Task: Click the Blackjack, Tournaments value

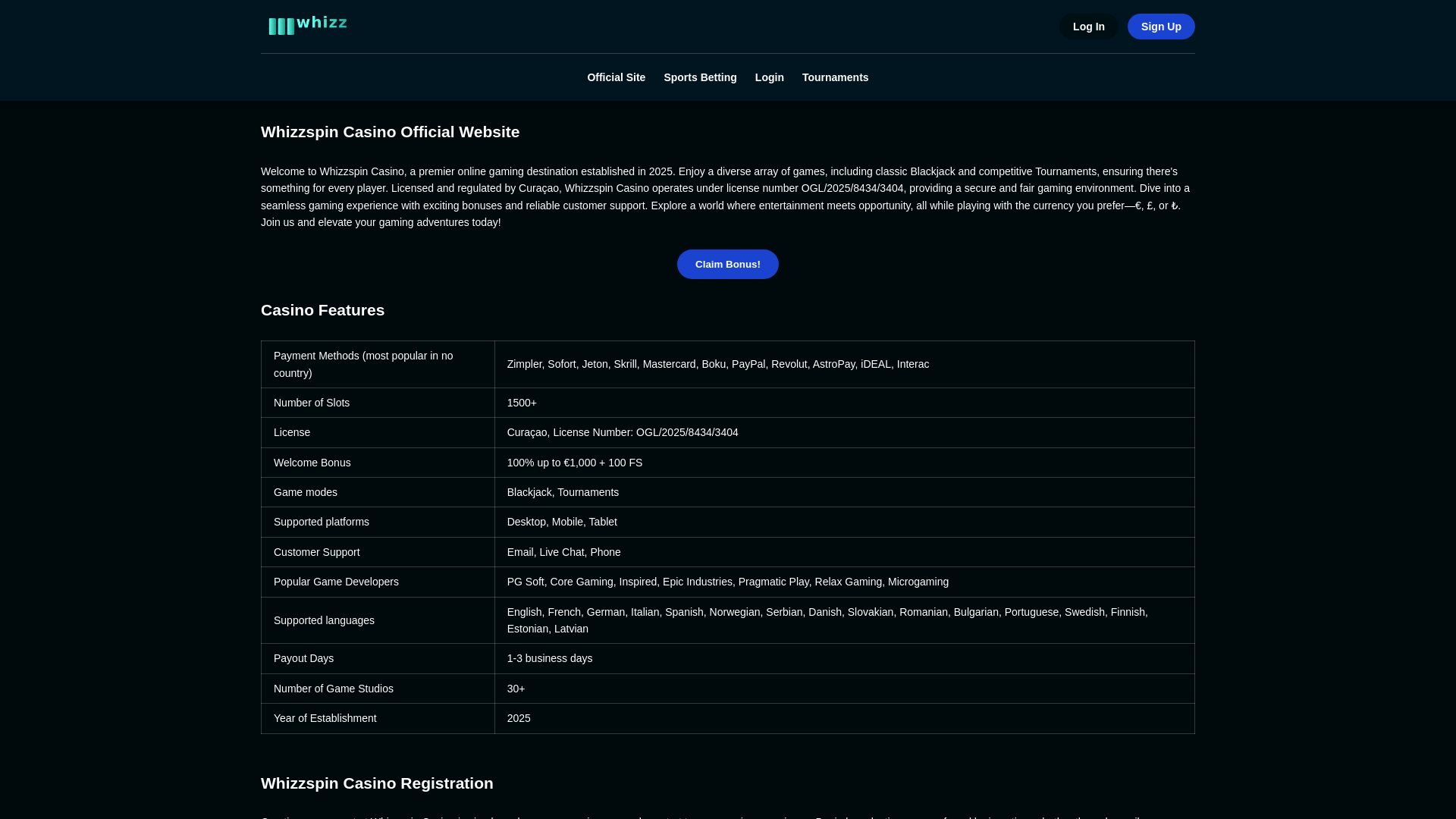Action: pos(563,492)
